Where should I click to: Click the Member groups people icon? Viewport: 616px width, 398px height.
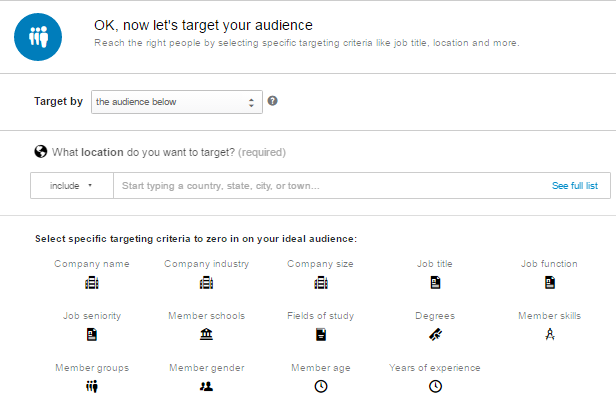pyautogui.click(x=92, y=386)
